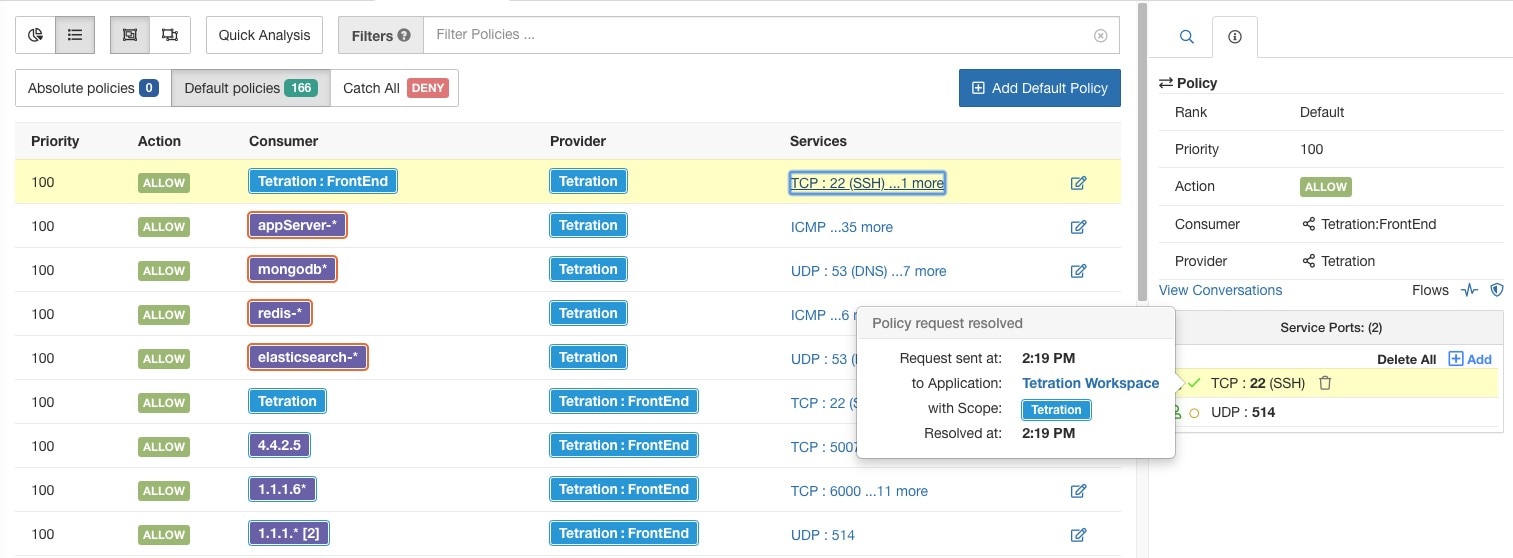The image size is (1513, 558).
Task: Select the mongodb* consumer tag
Action: coord(292,269)
